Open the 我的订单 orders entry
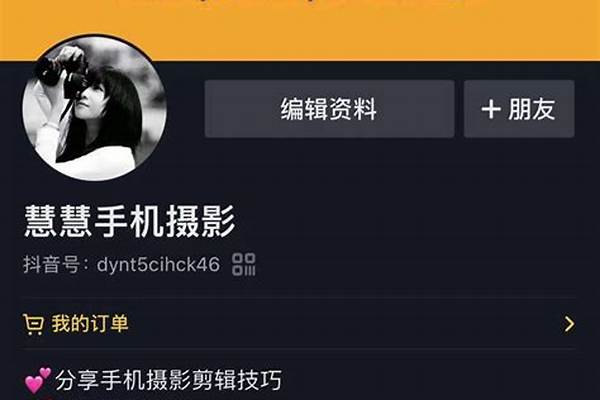The height and width of the screenshot is (400, 600). [x=298, y=324]
